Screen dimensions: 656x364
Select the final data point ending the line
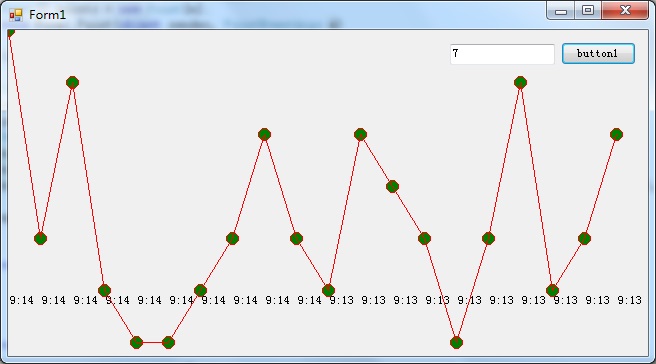616,134
